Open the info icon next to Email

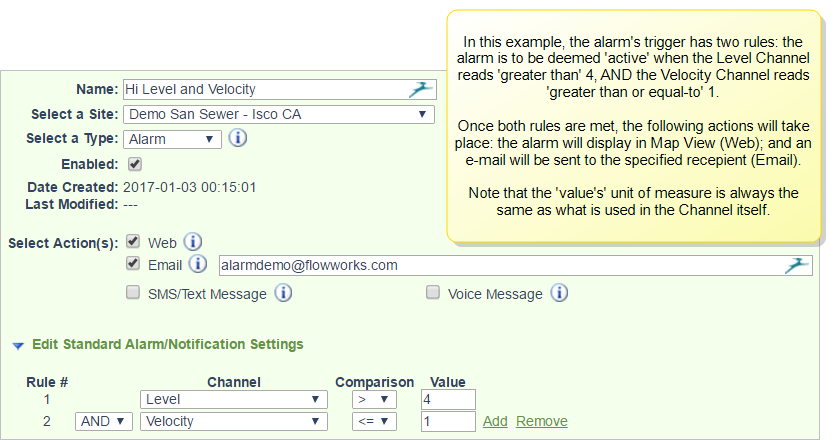(198, 264)
